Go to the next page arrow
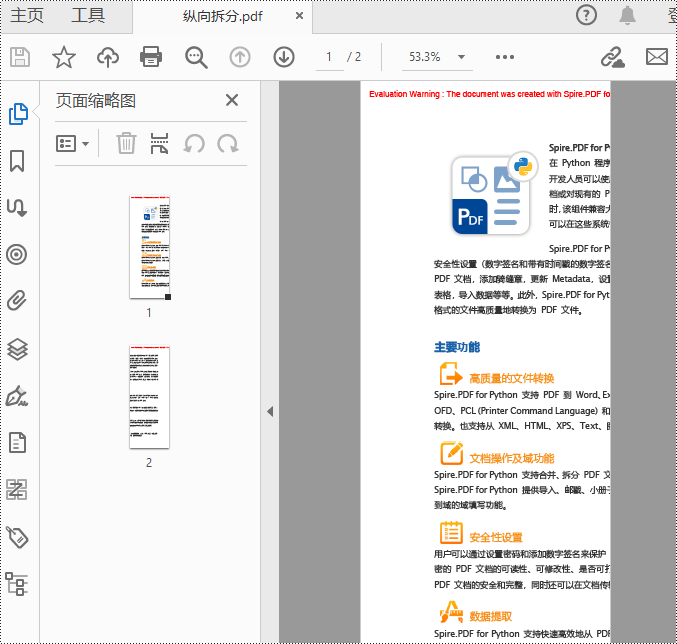The width and height of the screenshot is (677, 644). (284, 57)
